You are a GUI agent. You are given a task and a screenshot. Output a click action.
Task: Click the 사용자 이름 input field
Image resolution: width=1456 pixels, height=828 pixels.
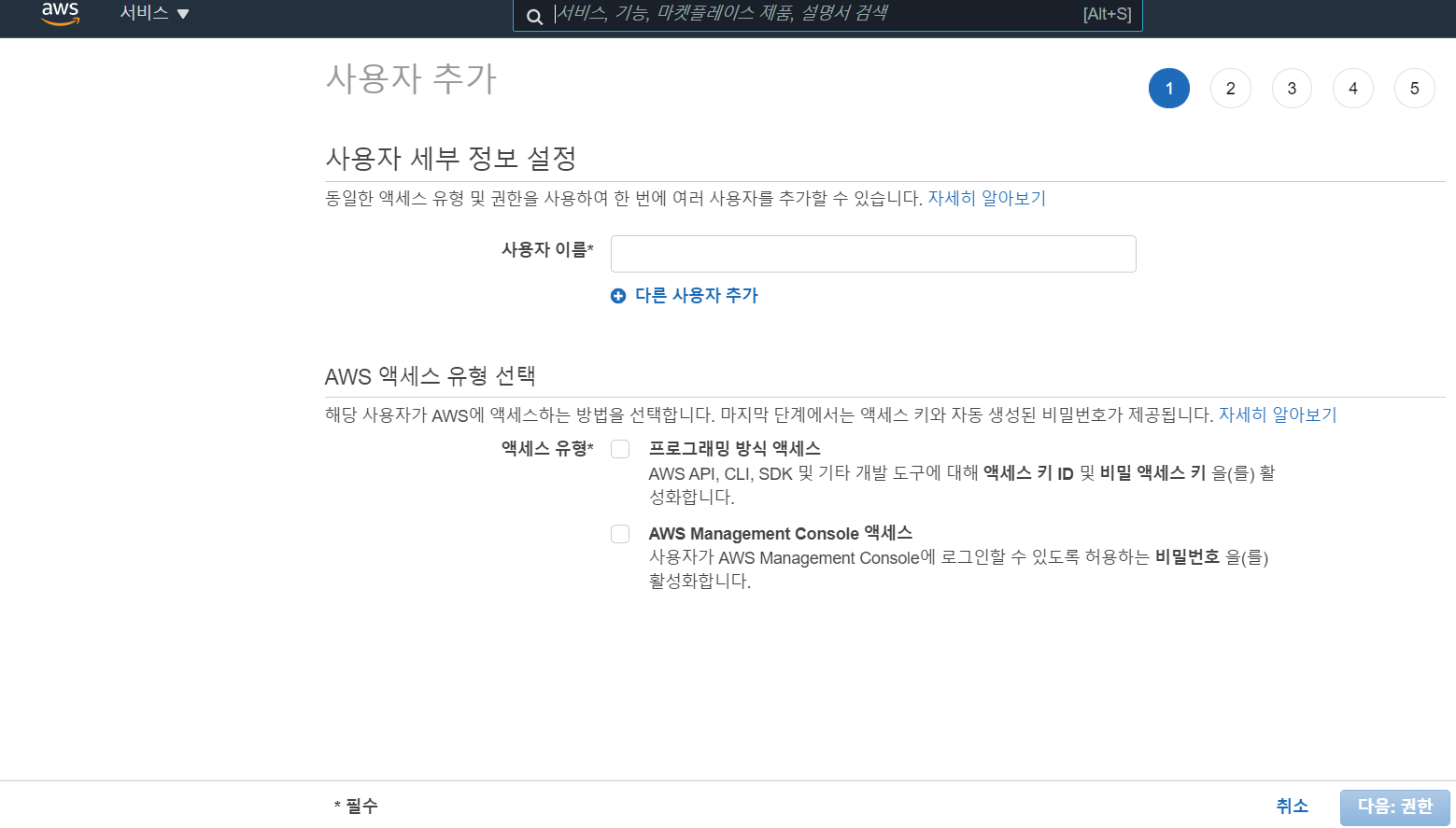[x=873, y=254]
